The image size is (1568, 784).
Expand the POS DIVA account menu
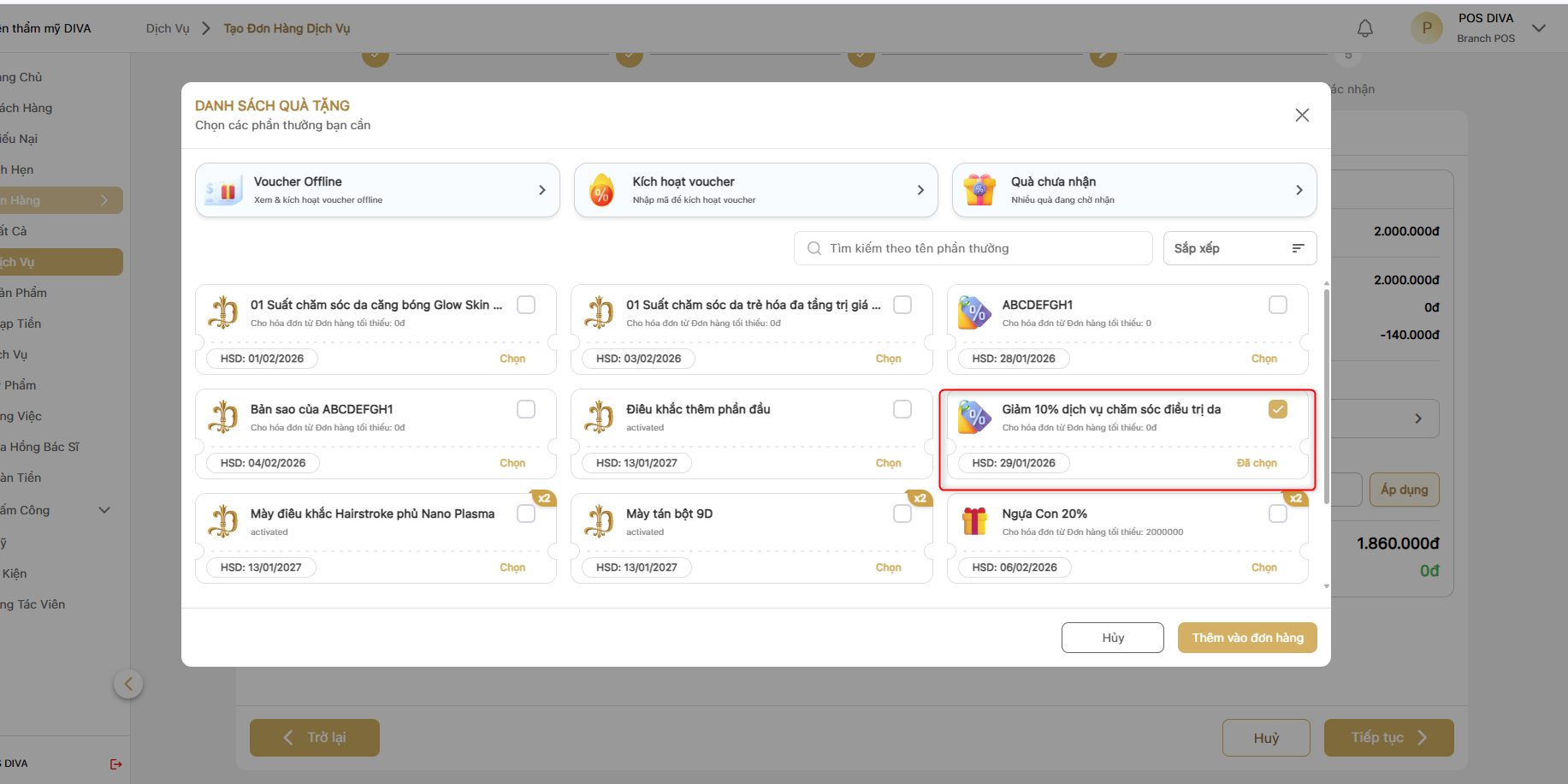click(x=1539, y=28)
